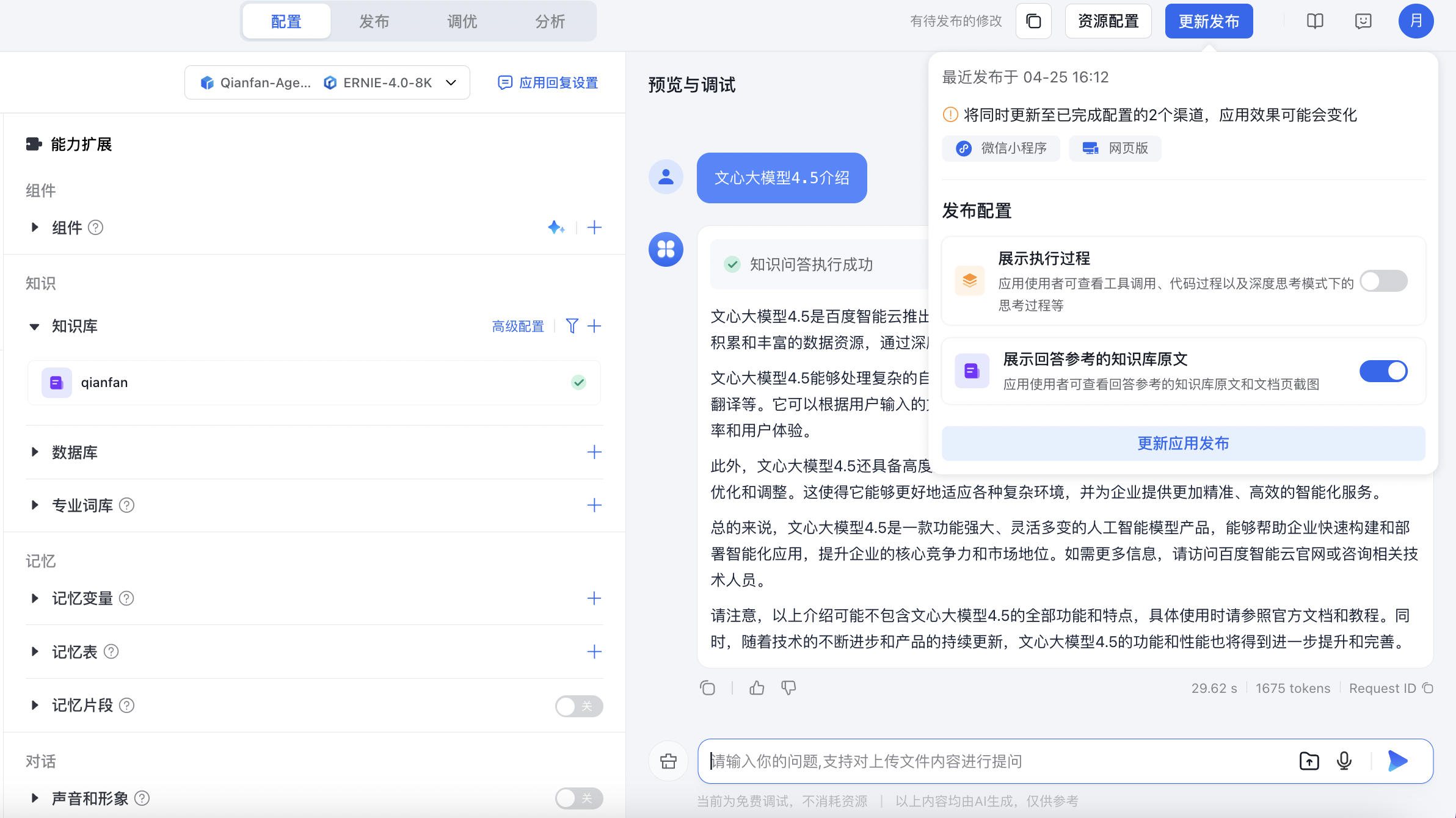Upload a file using the folder icon
Screen dimensions: 1456x818
click(1309, 761)
